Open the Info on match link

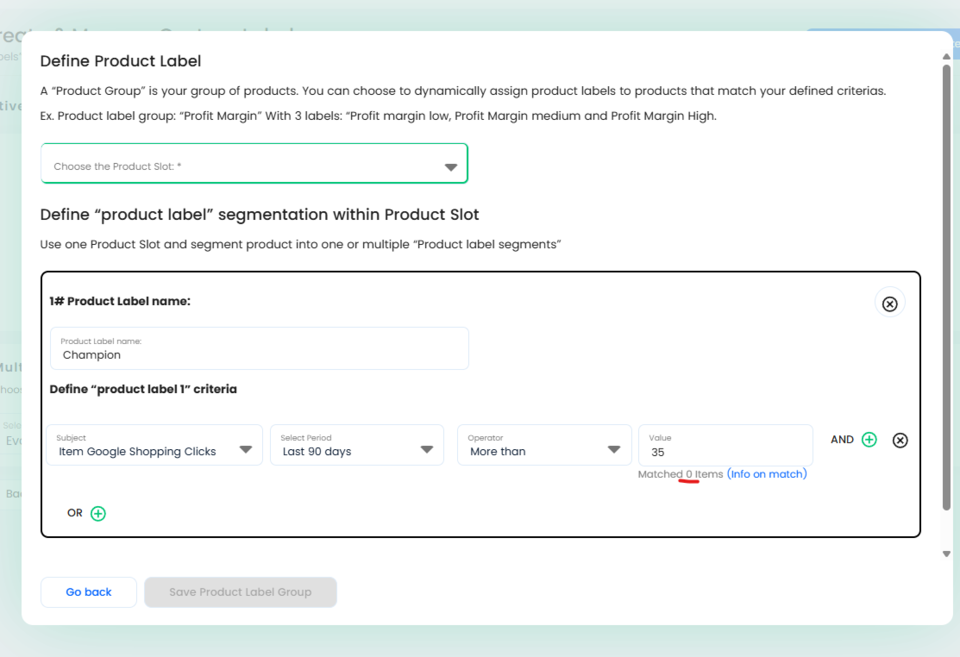(x=767, y=474)
